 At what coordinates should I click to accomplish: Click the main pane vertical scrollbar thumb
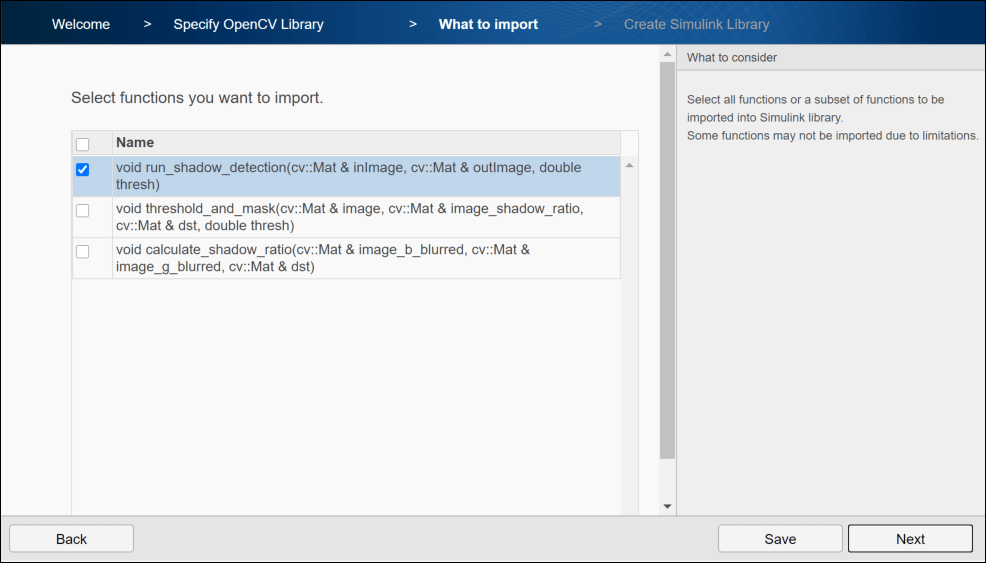(x=668, y=260)
